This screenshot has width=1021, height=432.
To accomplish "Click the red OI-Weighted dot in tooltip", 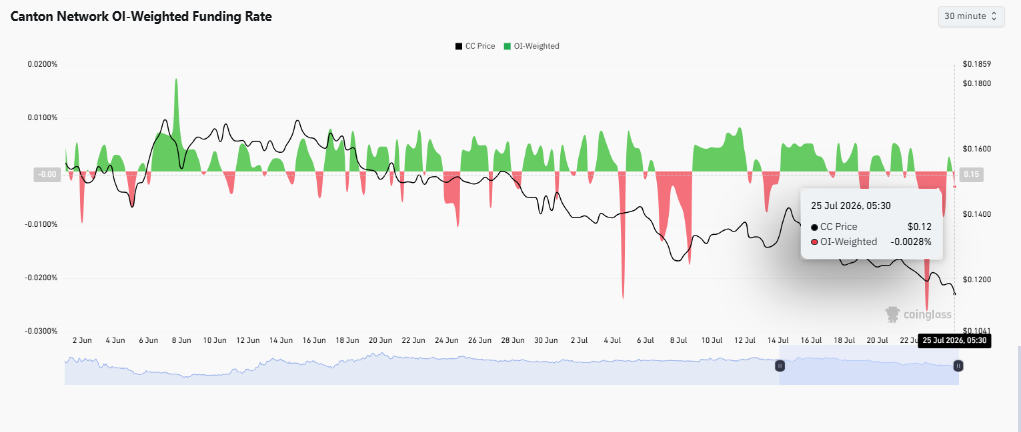I will tap(815, 242).
